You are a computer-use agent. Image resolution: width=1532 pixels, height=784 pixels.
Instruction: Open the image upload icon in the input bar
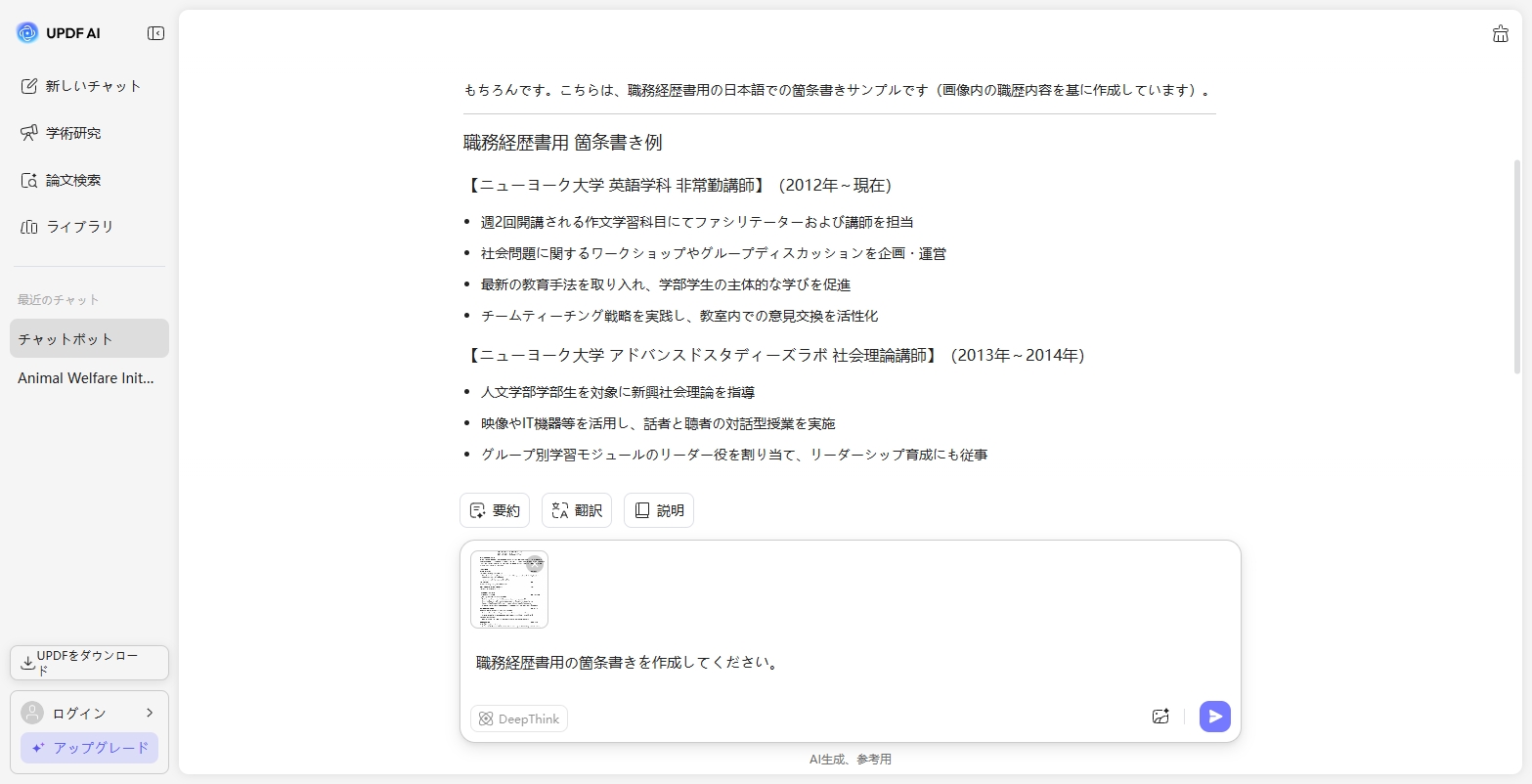pos(1160,716)
